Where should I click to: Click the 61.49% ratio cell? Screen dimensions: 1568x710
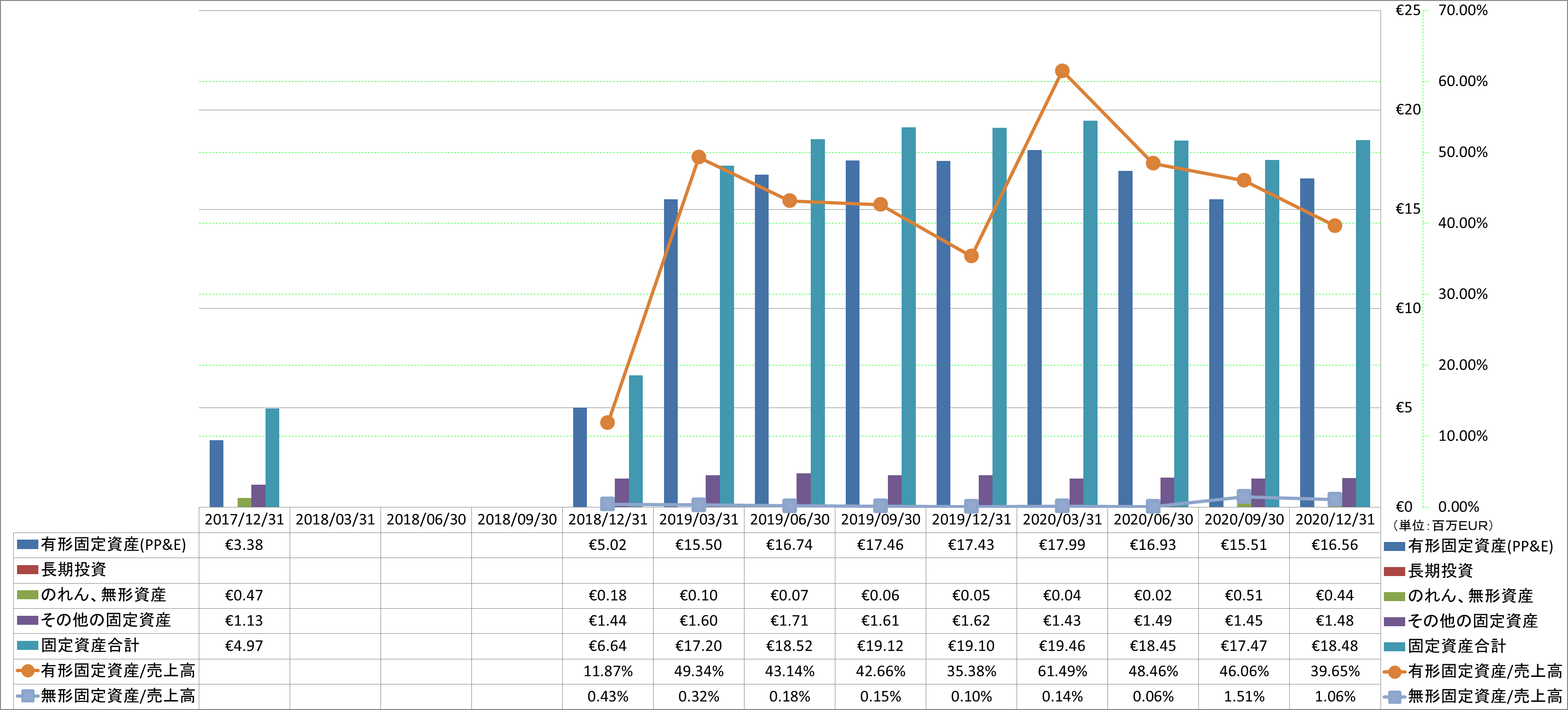point(1062,671)
